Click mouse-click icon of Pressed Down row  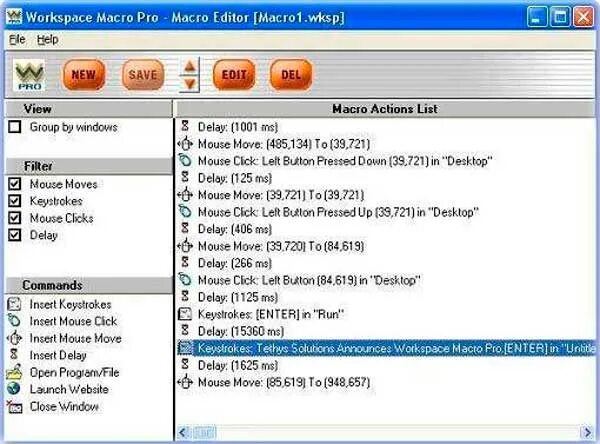click(x=185, y=160)
